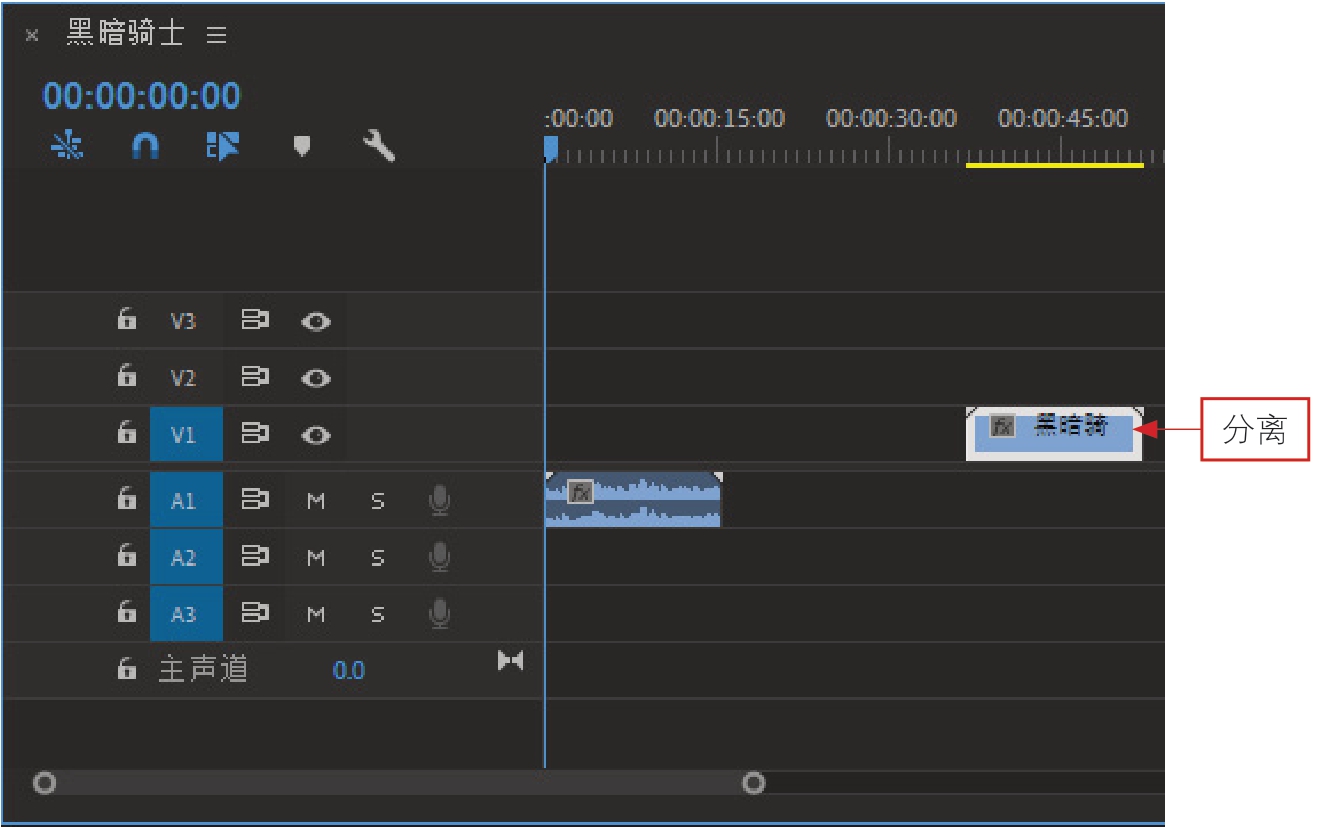Toggle sync lock on A3
Viewport: 1320px width, 827px height.
pyautogui.click(x=256, y=614)
